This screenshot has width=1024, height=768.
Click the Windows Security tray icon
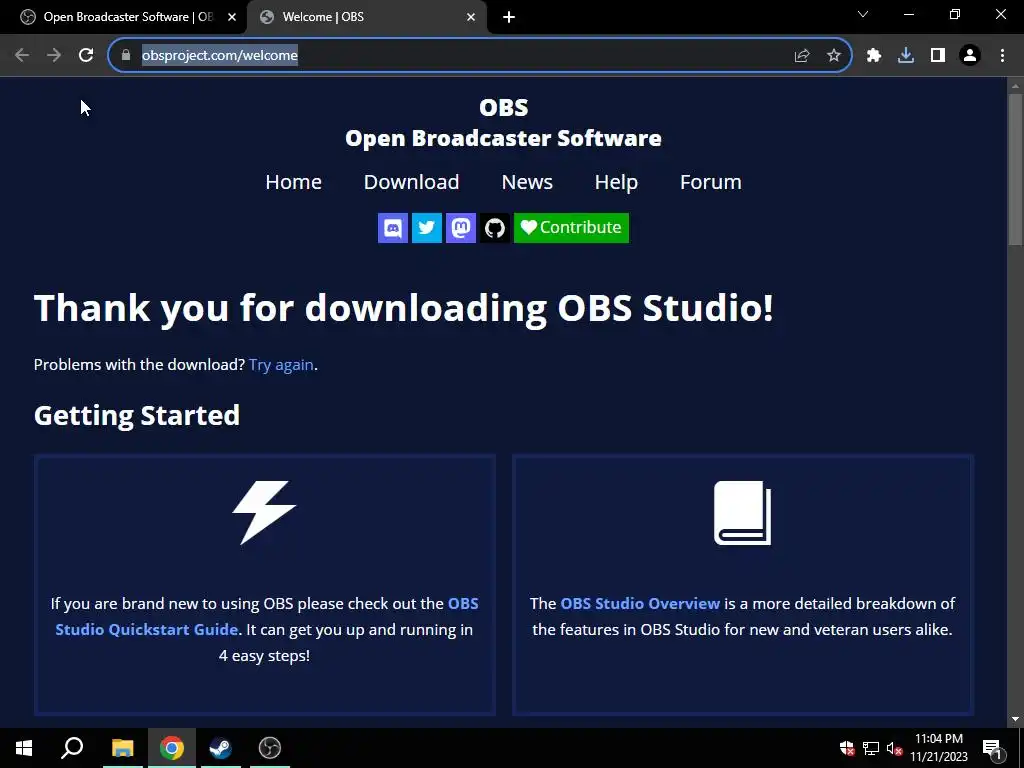coord(847,748)
